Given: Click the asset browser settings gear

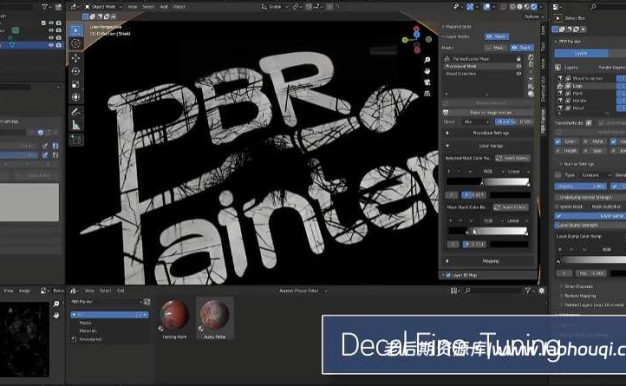Looking at the screenshot, I should click(x=541, y=291).
